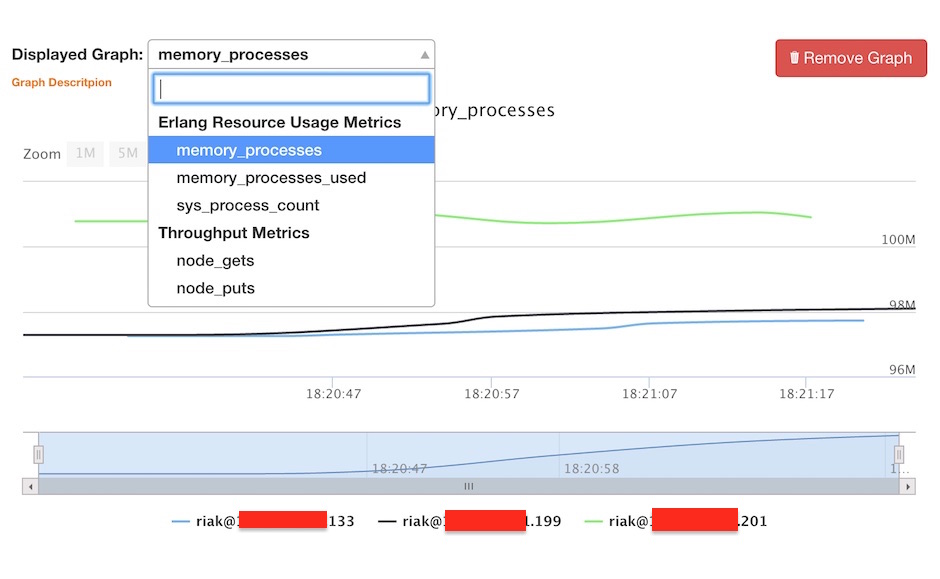Select node_puts in the metrics list
Viewport: 940px width, 579px height.
click(215, 288)
